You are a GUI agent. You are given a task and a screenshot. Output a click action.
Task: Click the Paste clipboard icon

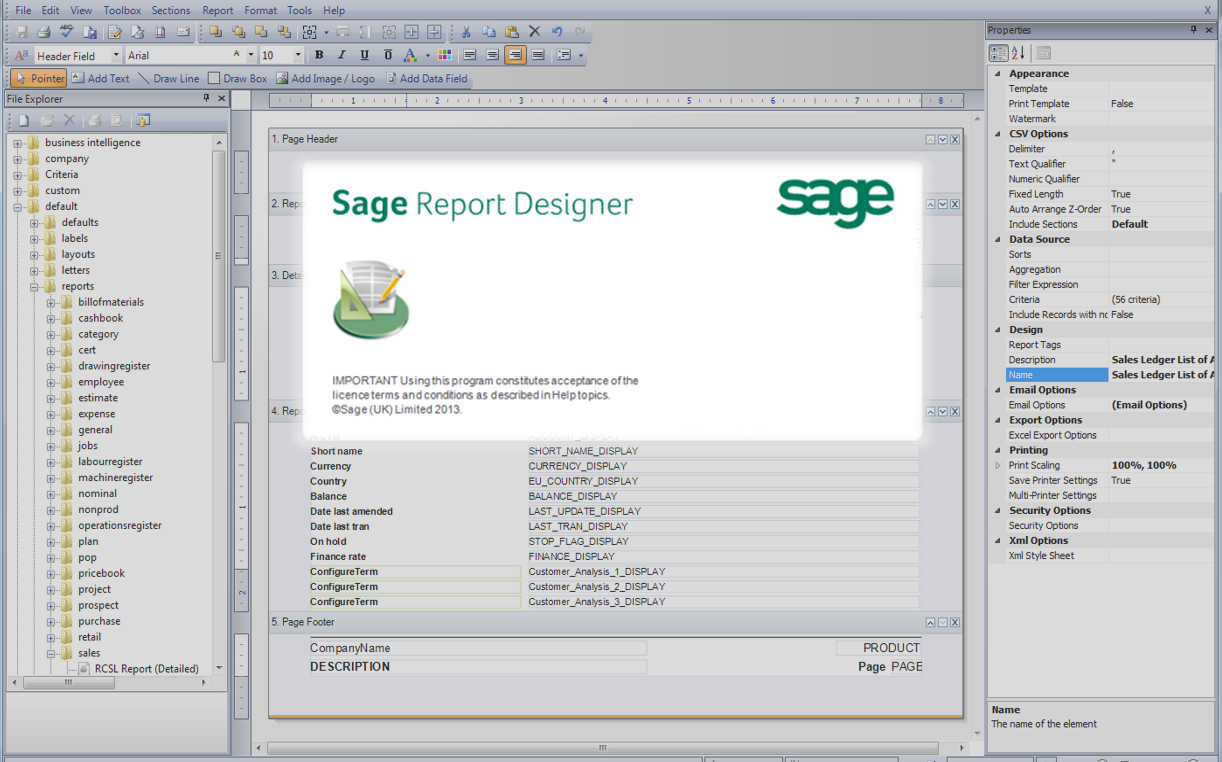click(x=512, y=32)
